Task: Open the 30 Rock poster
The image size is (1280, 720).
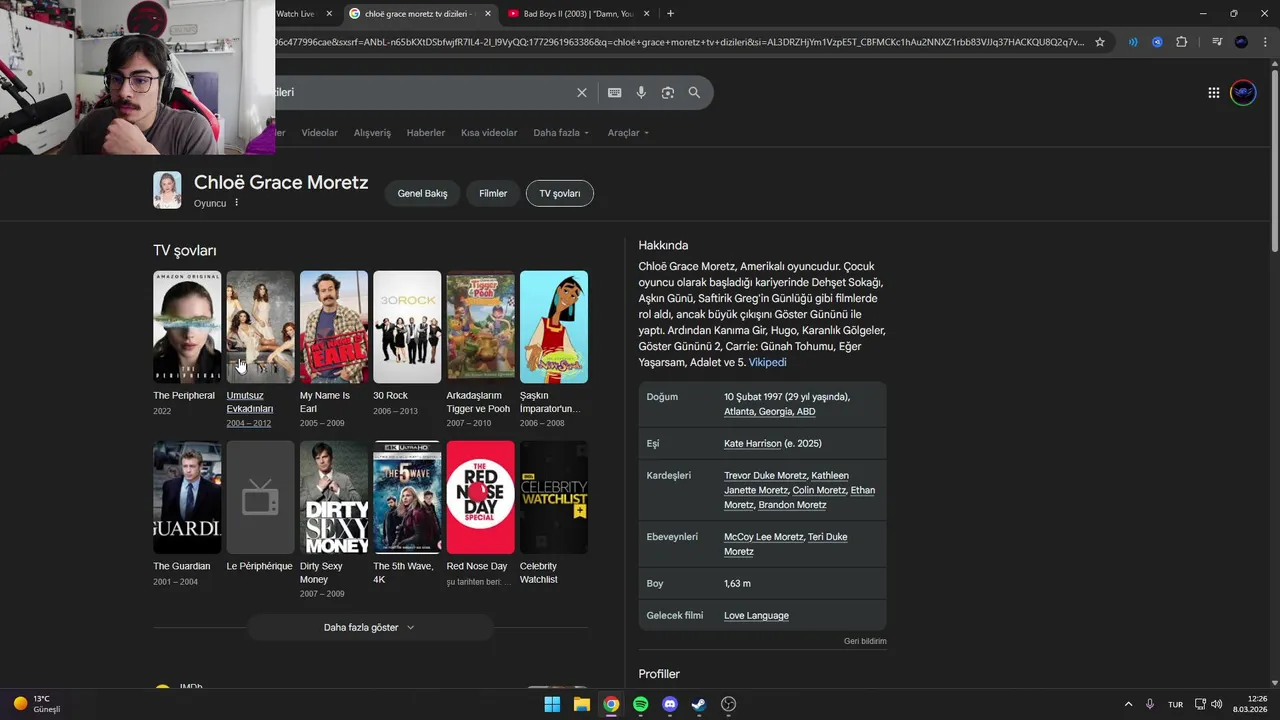Action: pyautogui.click(x=407, y=327)
